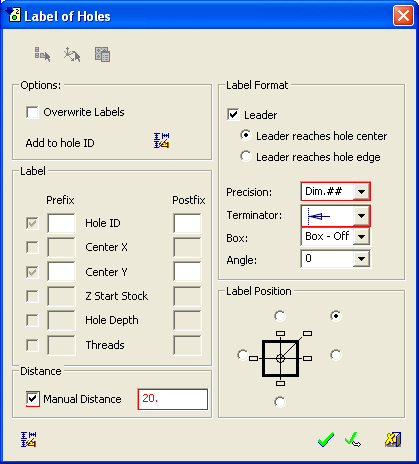Click the Apply checkmark with arrow icon
This screenshot has width=419, height=464.
click(353, 439)
